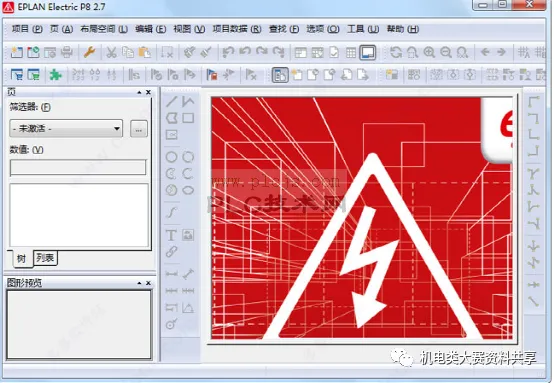Select the linear dimension tool

click(172, 274)
